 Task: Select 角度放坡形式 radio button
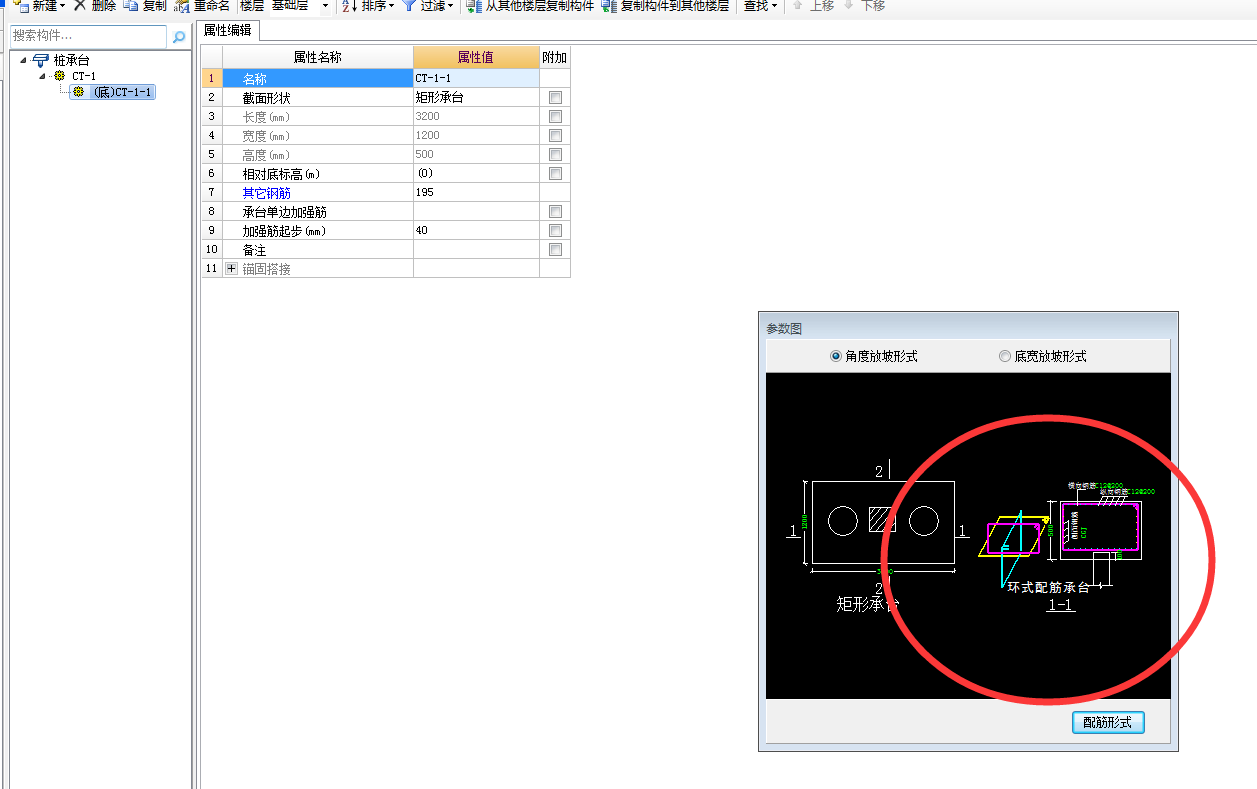836,356
